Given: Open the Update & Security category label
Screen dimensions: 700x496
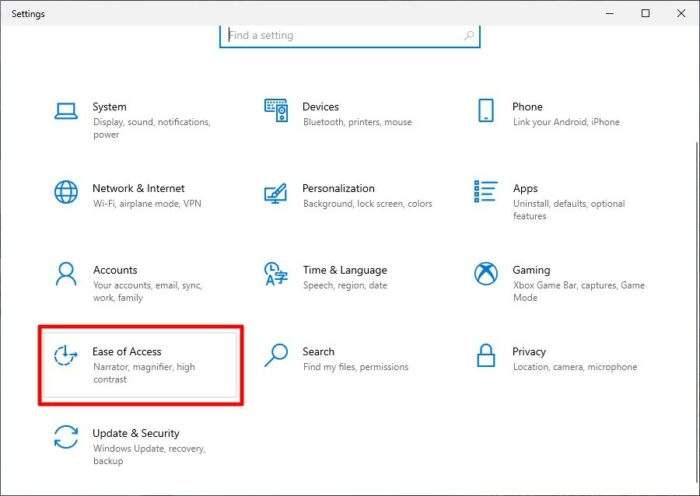Looking at the screenshot, I should 136,433.
